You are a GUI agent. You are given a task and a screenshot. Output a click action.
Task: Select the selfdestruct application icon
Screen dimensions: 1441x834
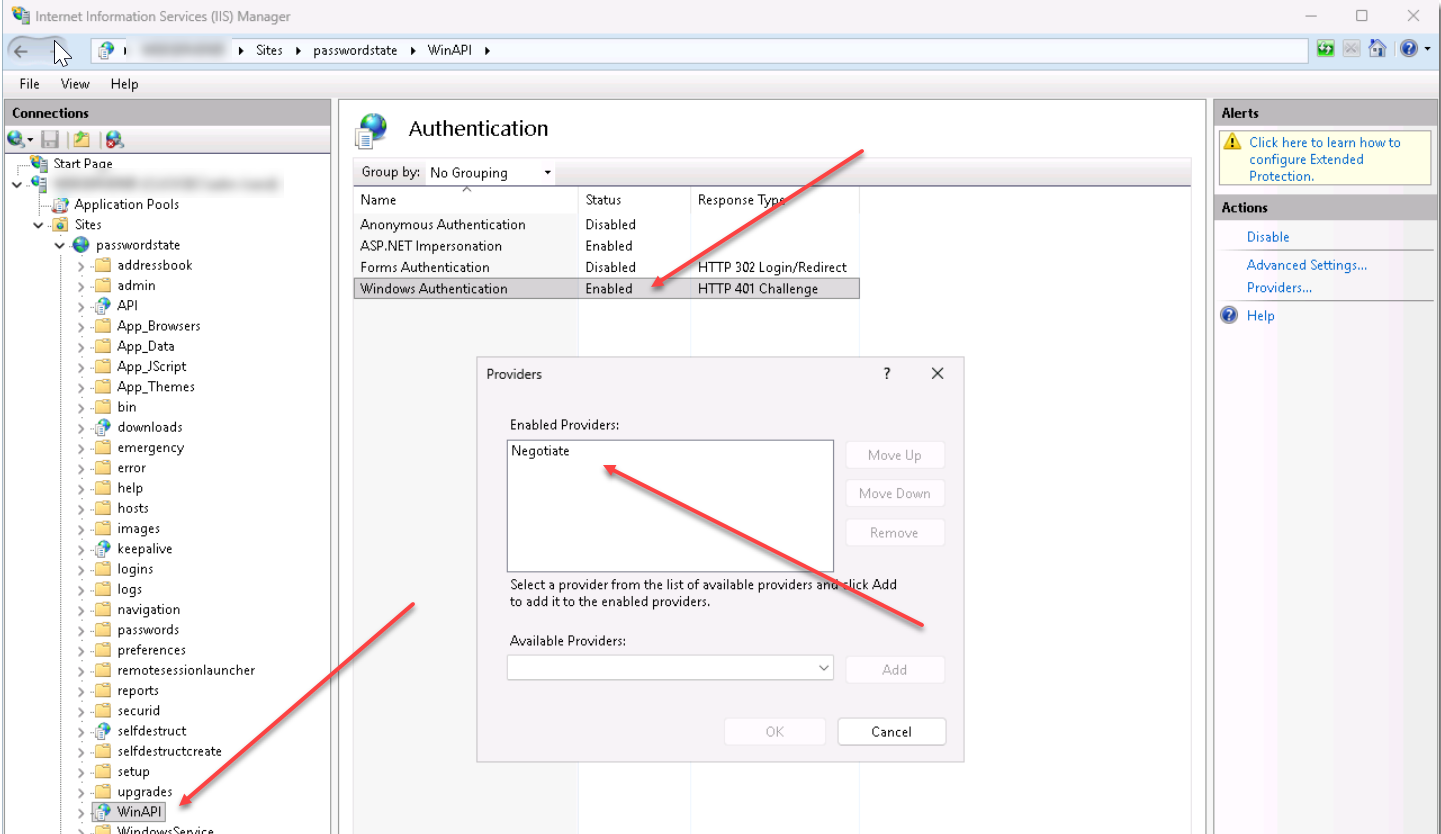(x=102, y=731)
